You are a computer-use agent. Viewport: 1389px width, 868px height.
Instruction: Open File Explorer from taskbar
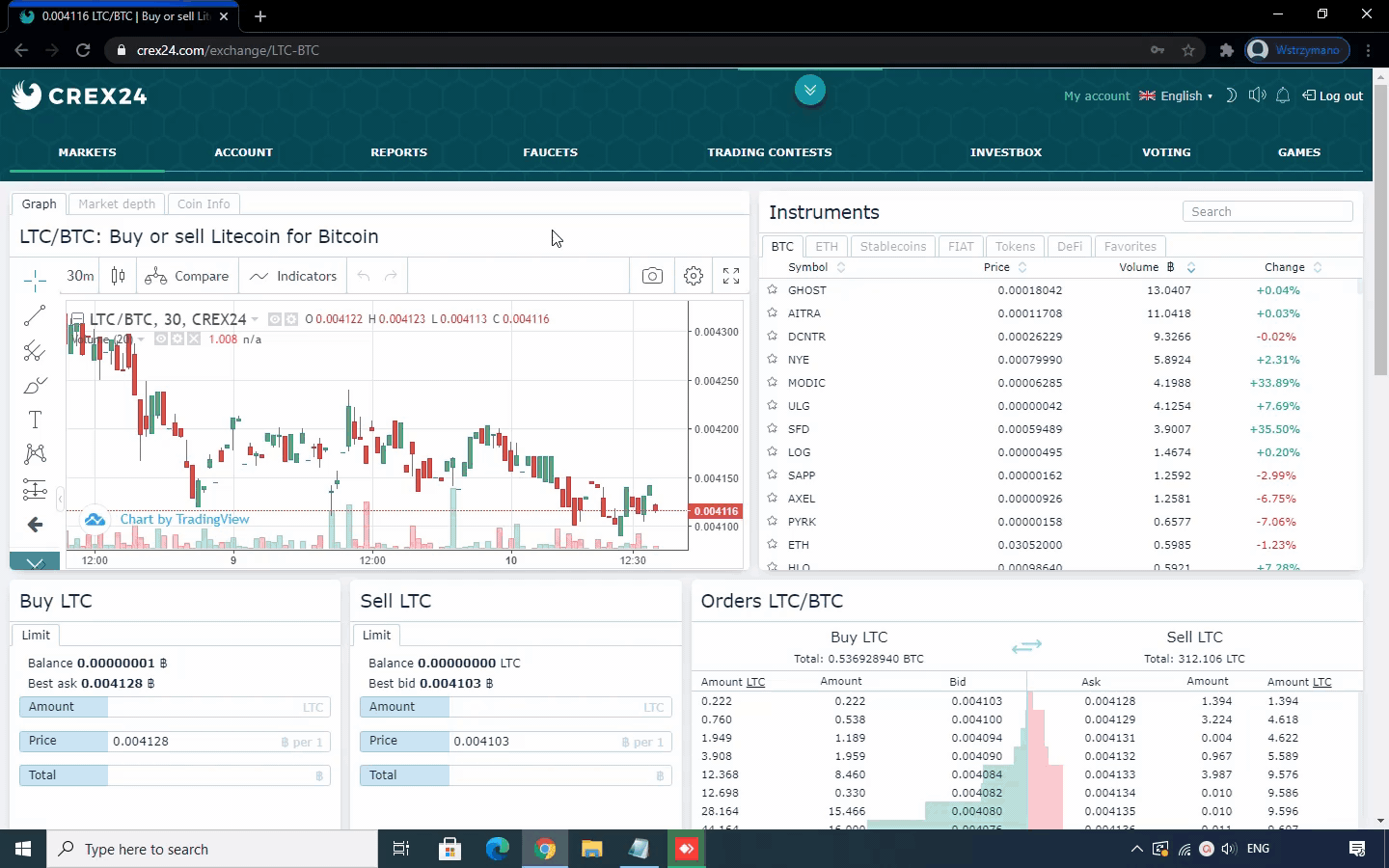tap(591, 849)
